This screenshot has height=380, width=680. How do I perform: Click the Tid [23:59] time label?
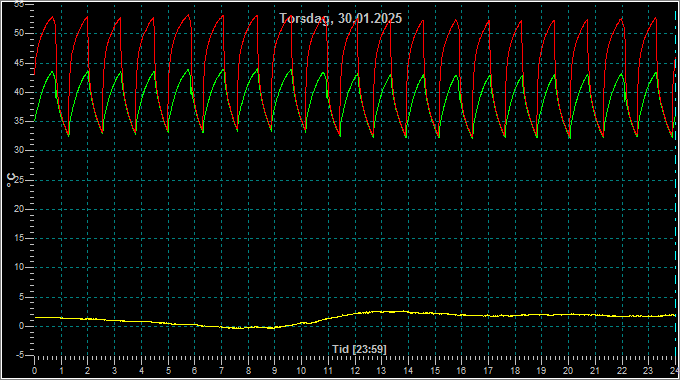coord(359,349)
